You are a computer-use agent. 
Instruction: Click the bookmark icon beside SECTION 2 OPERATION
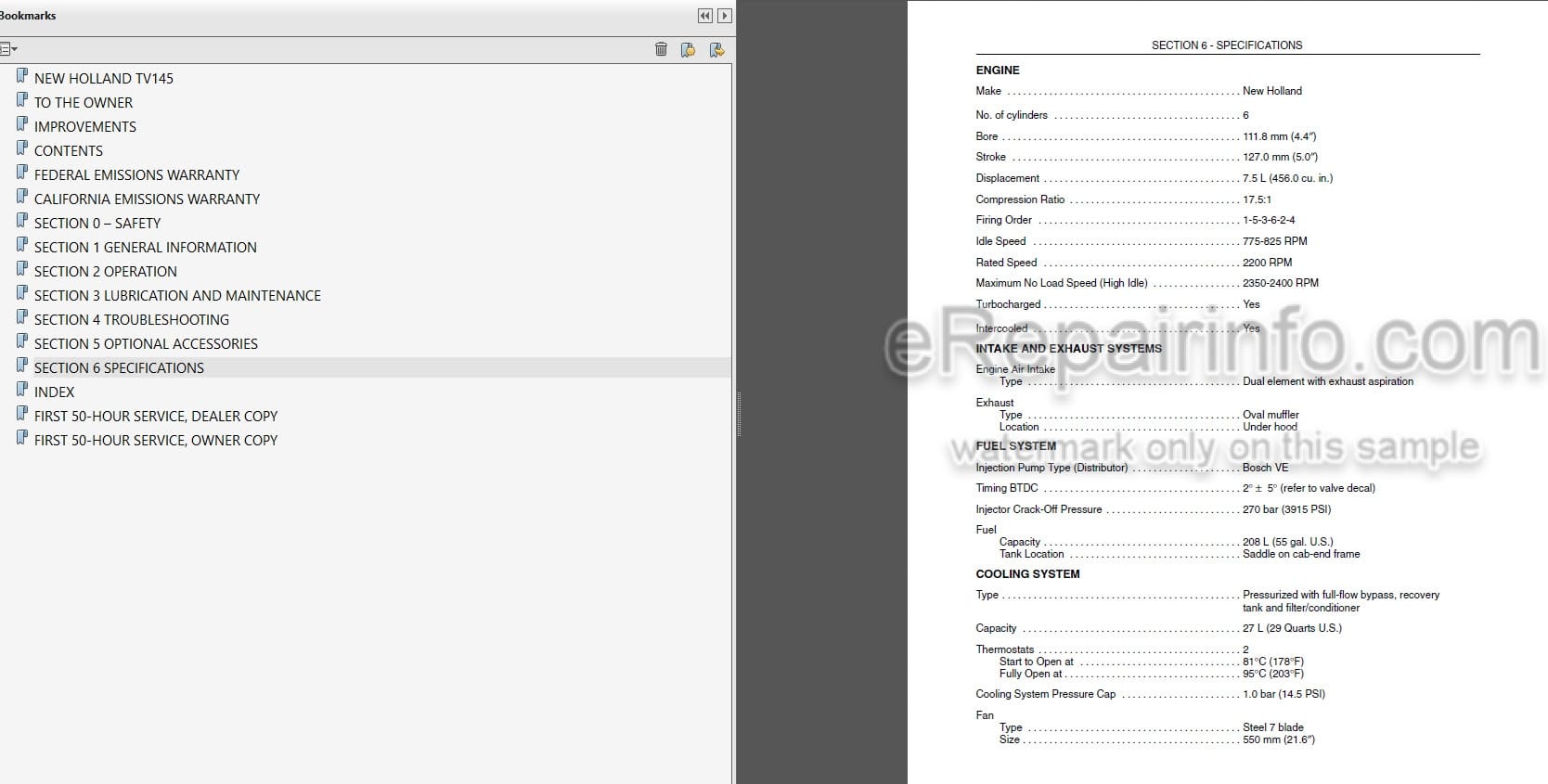(x=22, y=269)
